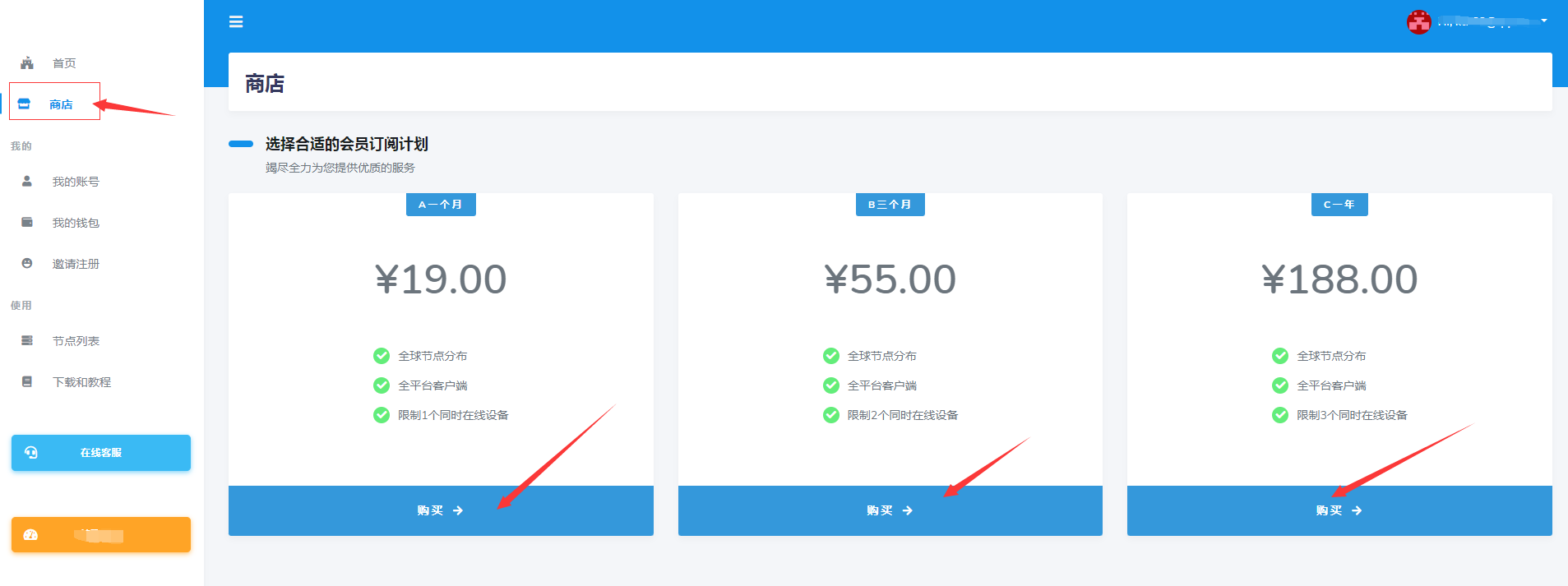The height and width of the screenshot is (586, 1568).
Task: Click the shop store icon in sidebar
Action: (x=24, y=104)
